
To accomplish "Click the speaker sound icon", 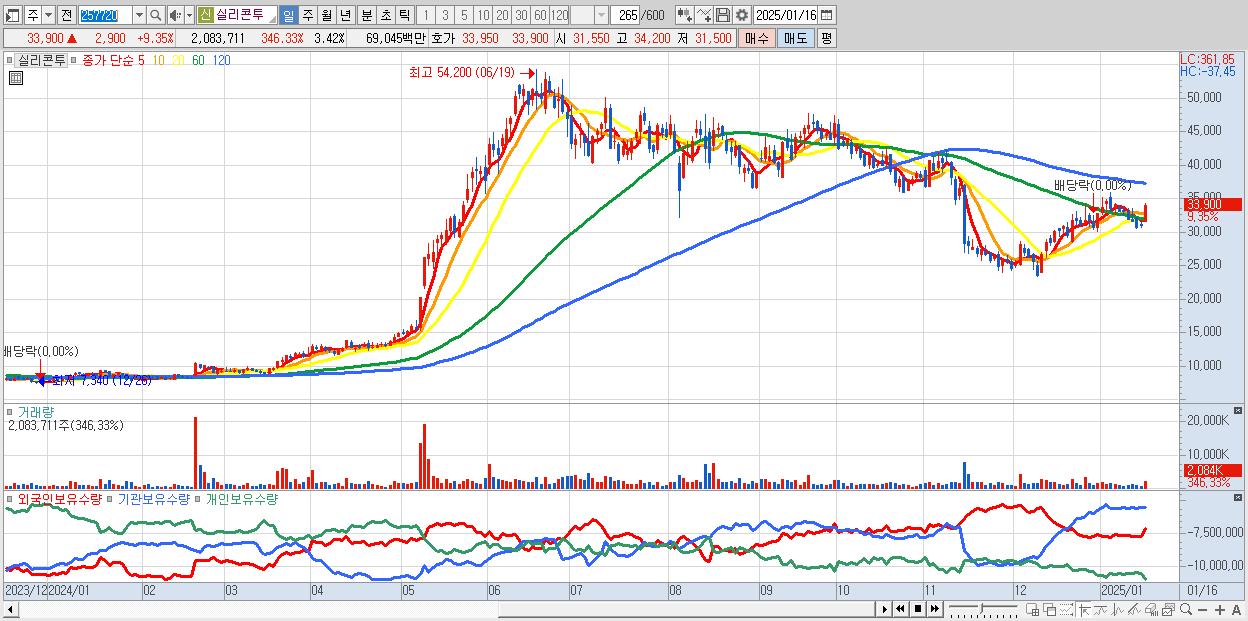I will pos(175,15).
